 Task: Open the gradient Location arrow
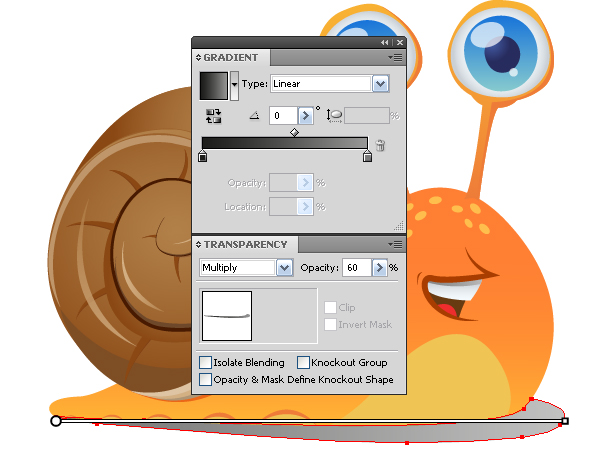[x=305, y=207]
